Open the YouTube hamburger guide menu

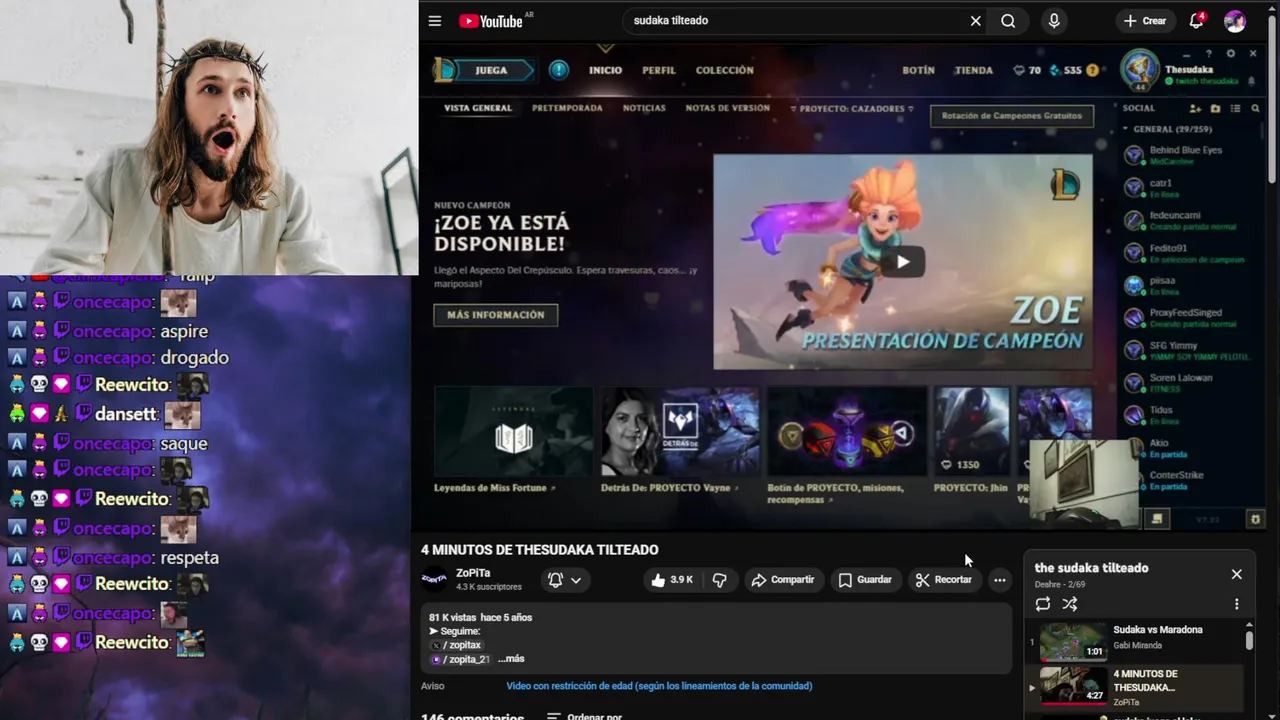click(435, 21)
